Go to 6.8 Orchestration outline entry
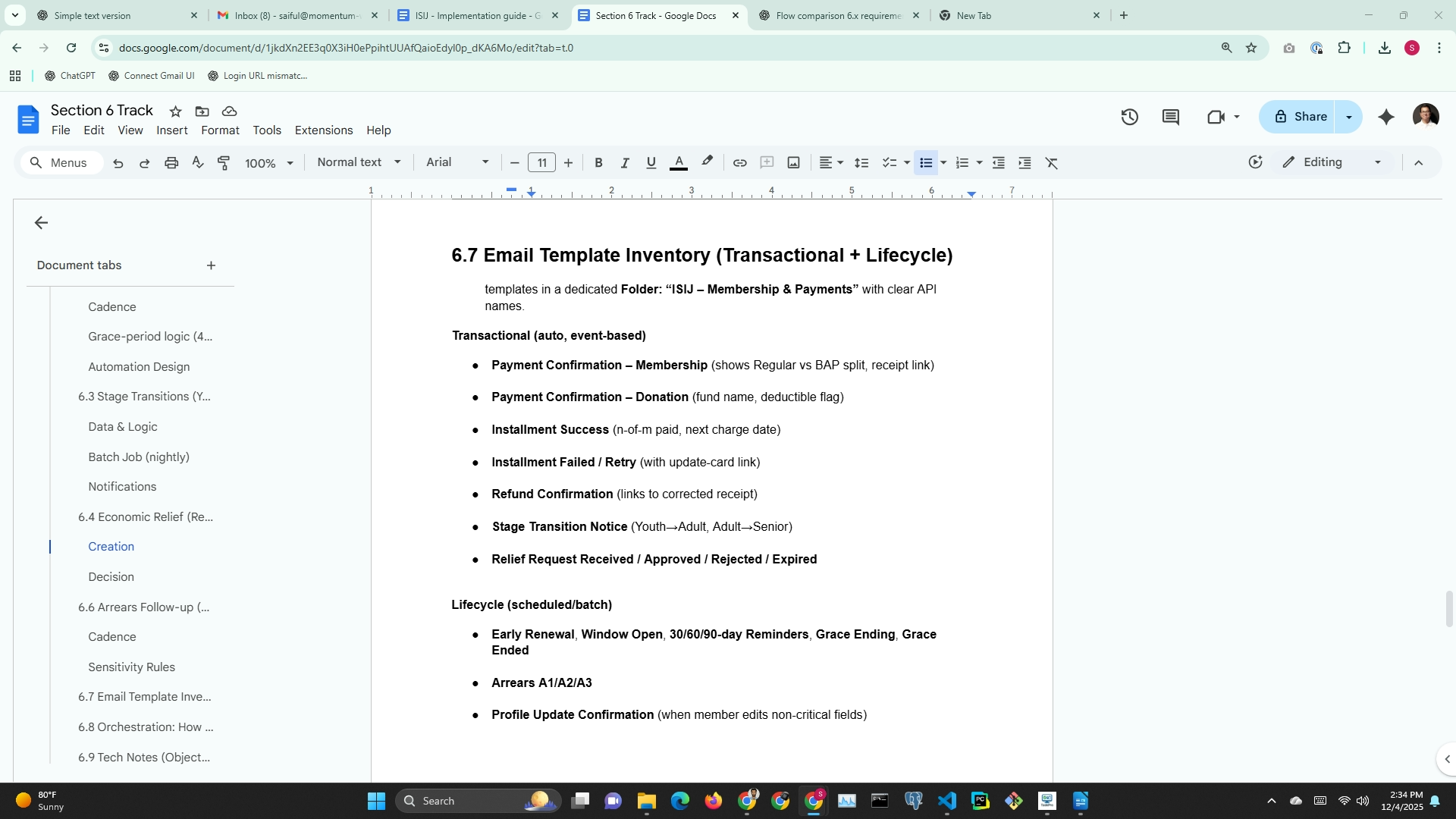This screenshot has height=819, width=1456. click(x=146, y=726)
